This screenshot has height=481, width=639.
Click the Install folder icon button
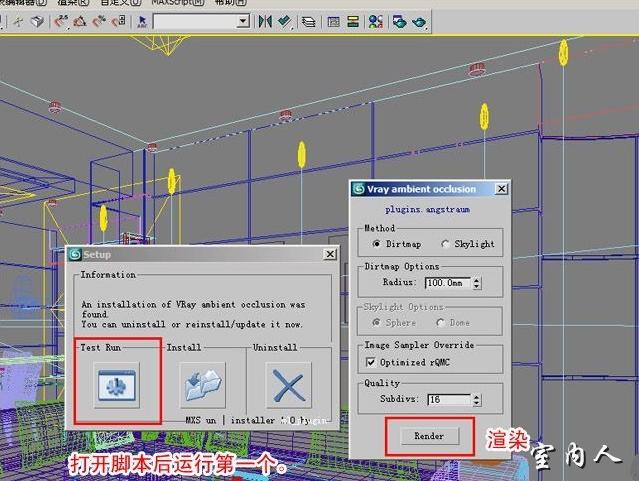click(203, 385)
